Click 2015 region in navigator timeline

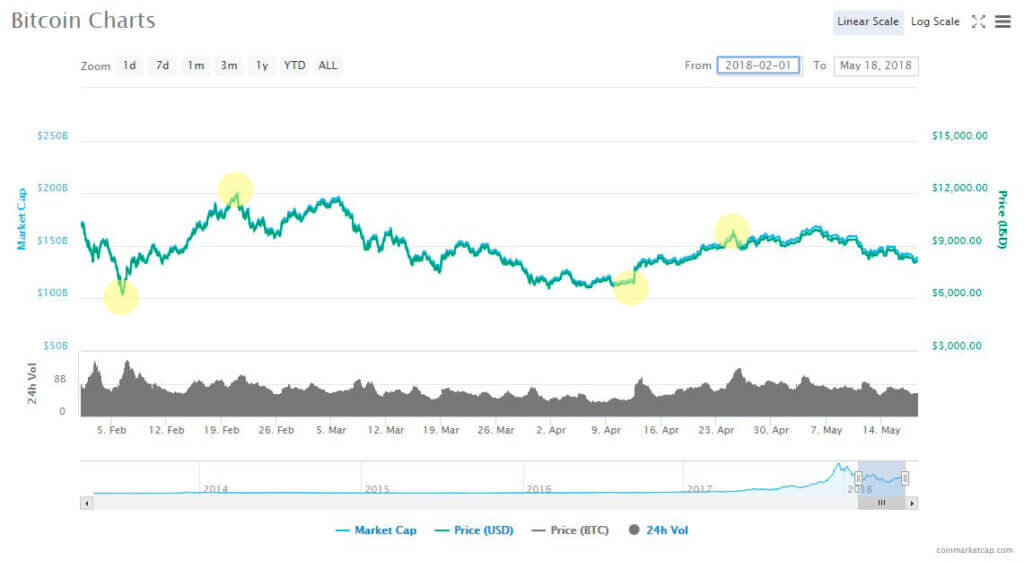(377, 489)
